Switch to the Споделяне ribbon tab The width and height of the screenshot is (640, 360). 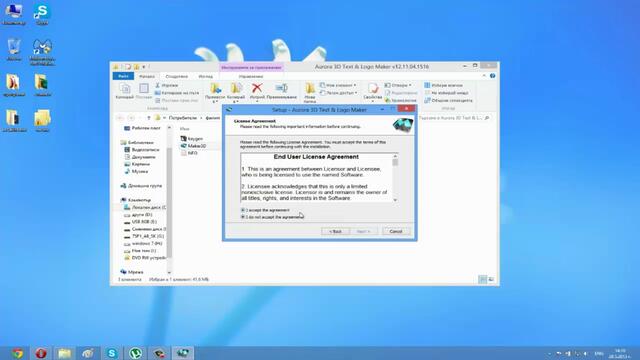177,76
